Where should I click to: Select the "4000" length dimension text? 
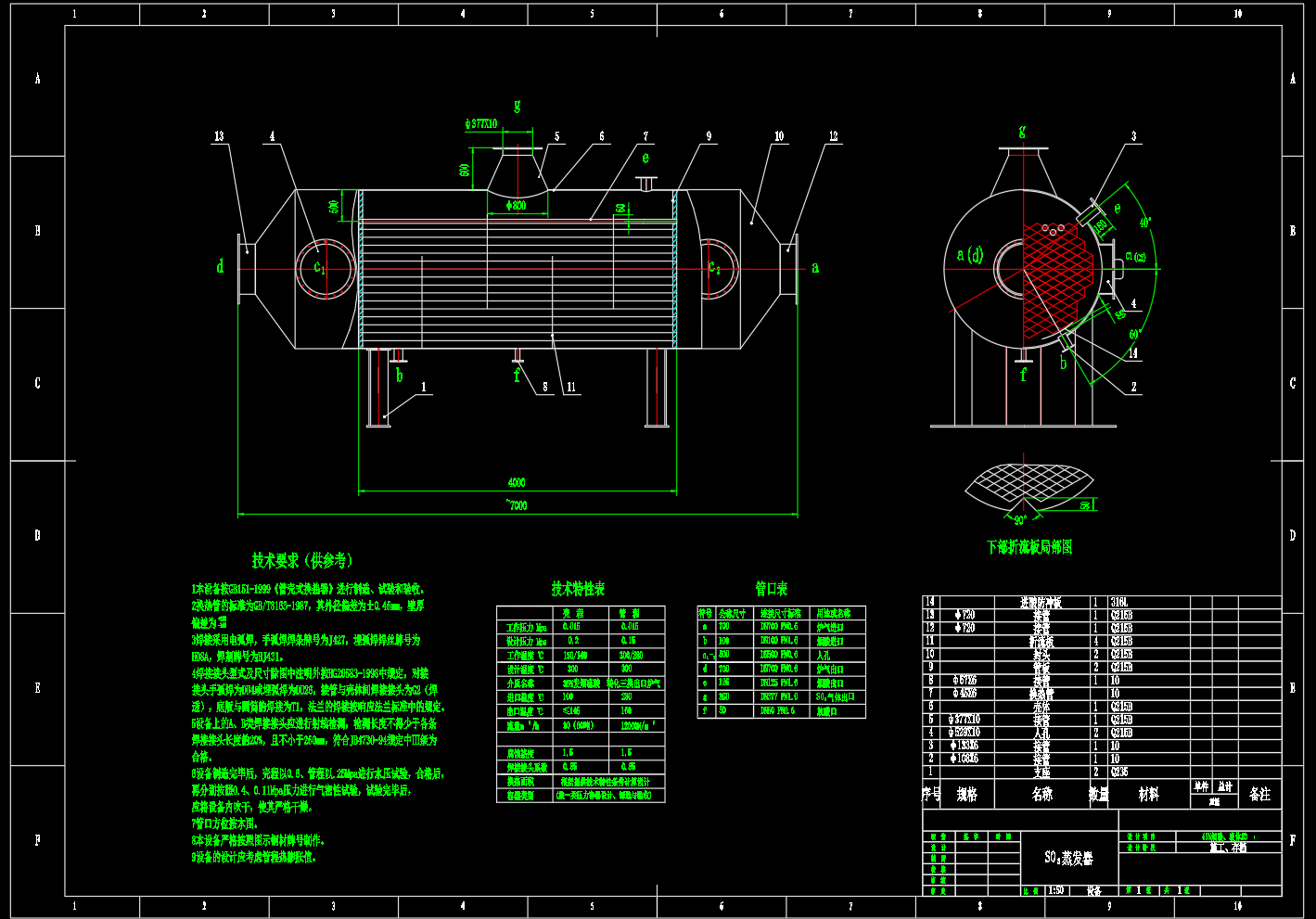tap(517, 482)
